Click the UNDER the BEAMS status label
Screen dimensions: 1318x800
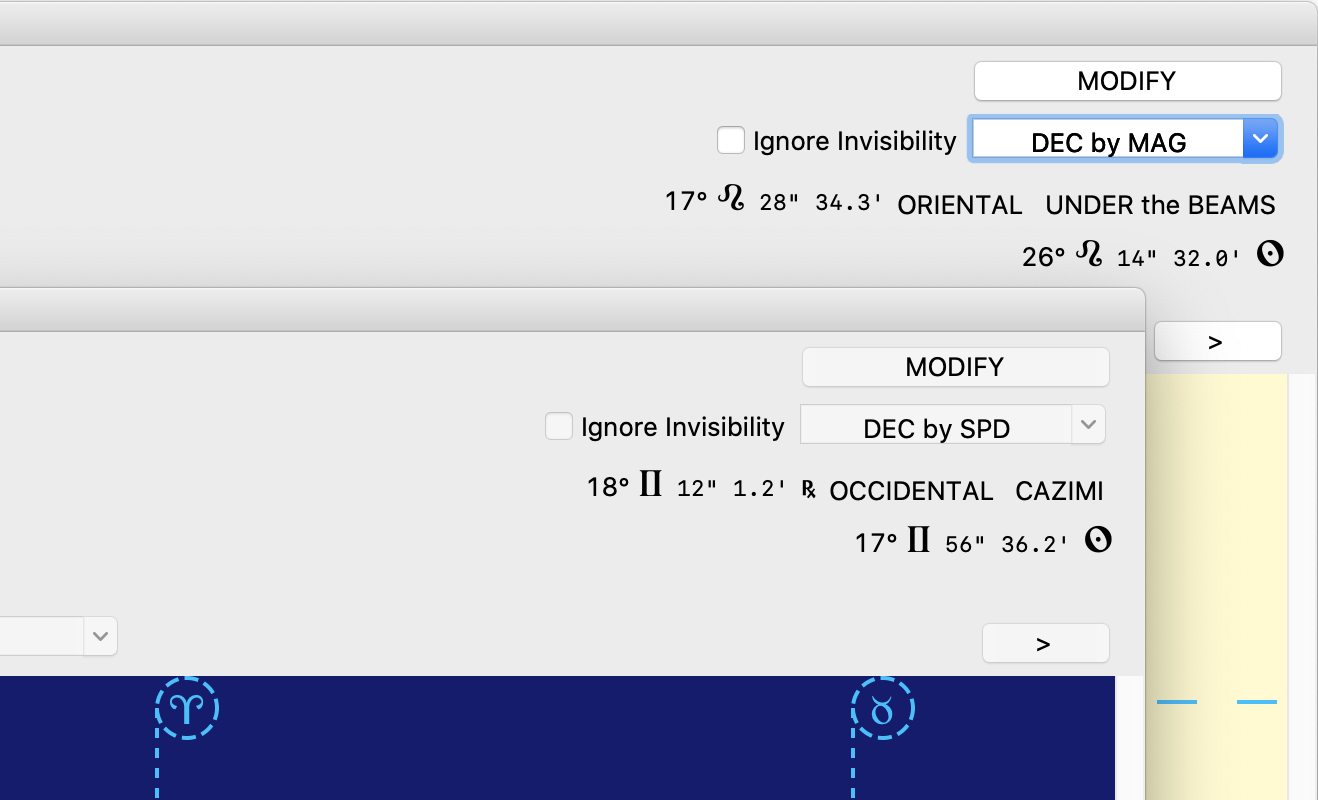click(x=1160, y=205)
